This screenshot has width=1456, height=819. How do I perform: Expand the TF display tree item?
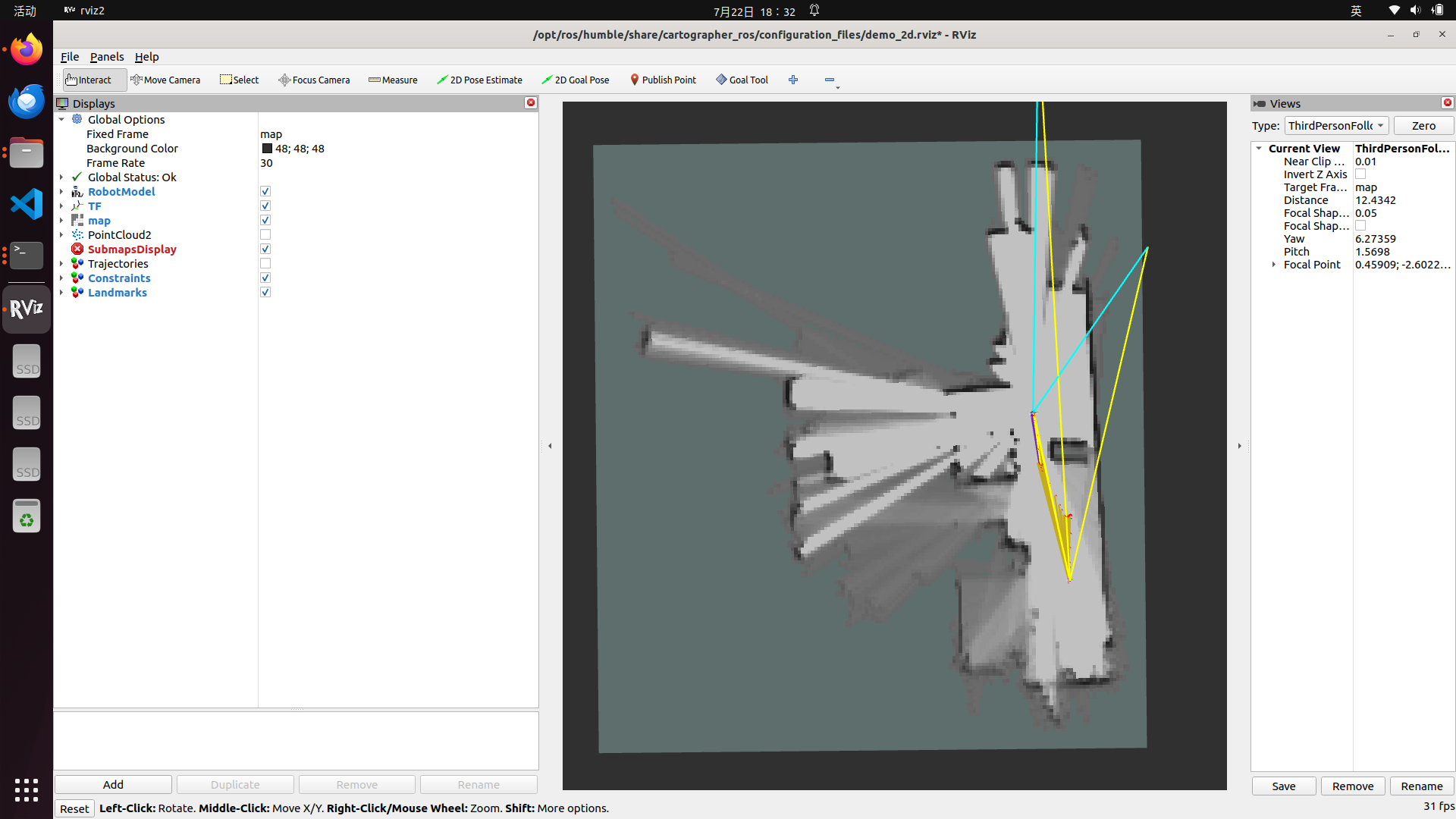coord(61,206)
